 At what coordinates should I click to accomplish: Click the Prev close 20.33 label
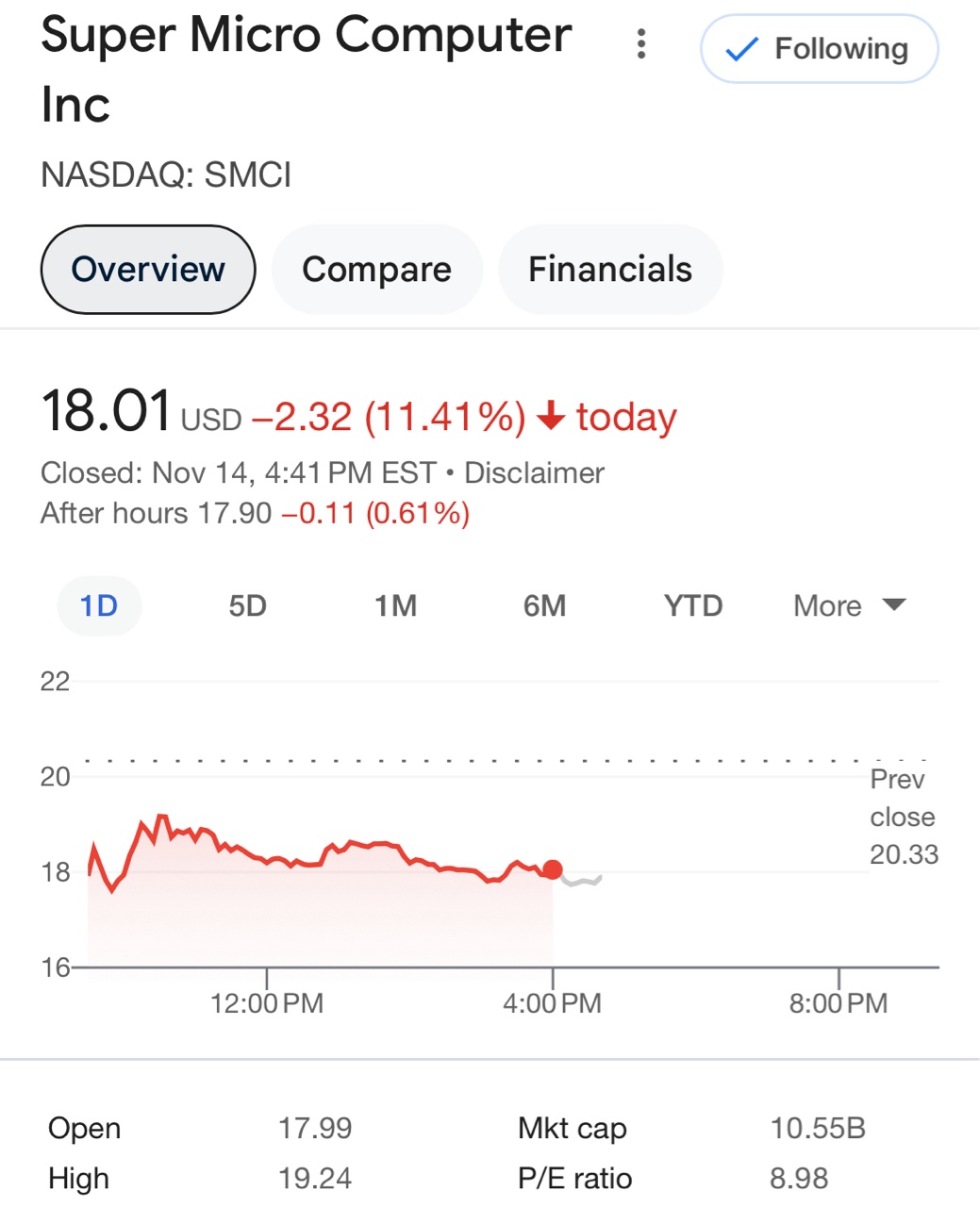(x=903, y=817)
